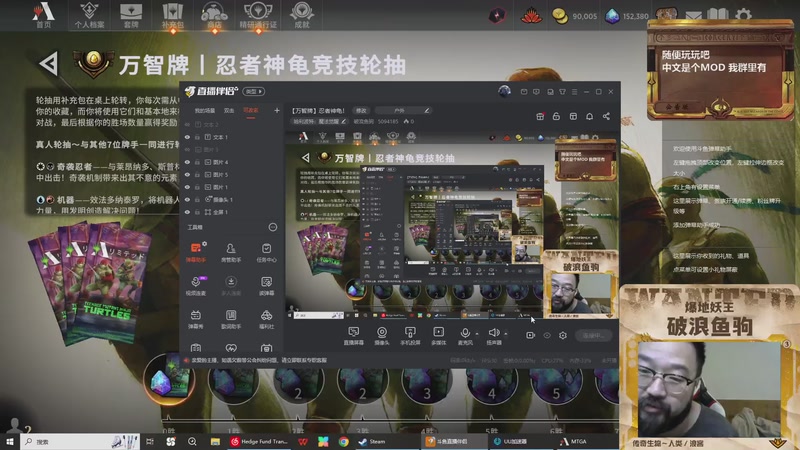The height and width of the screenshot is (450, 800).
Task: Add 直播屏幕 screen capture source
Action: 353,336
